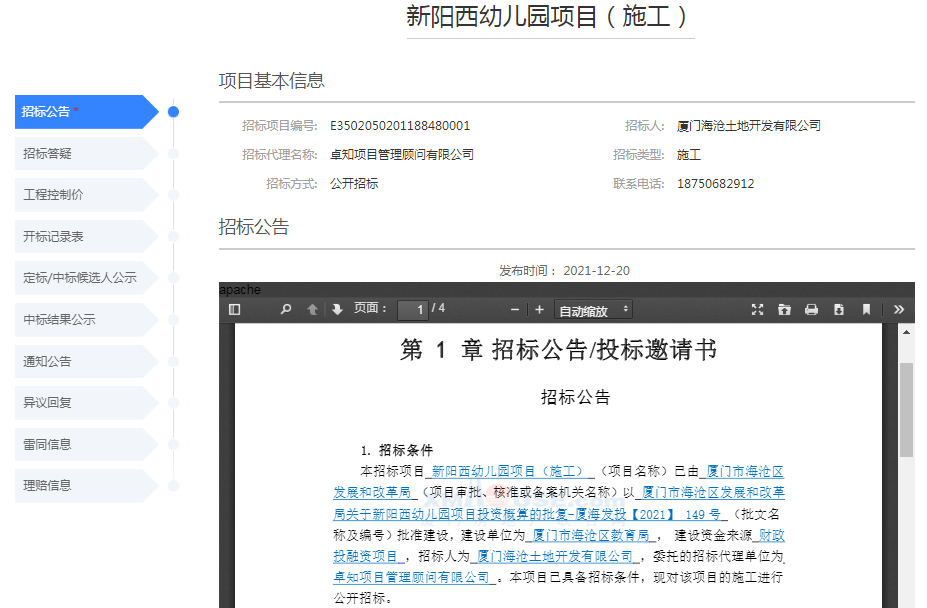The image size is (927, 608).
Task: Open a file in PDF viewer
Action: [x=784, y=310]
